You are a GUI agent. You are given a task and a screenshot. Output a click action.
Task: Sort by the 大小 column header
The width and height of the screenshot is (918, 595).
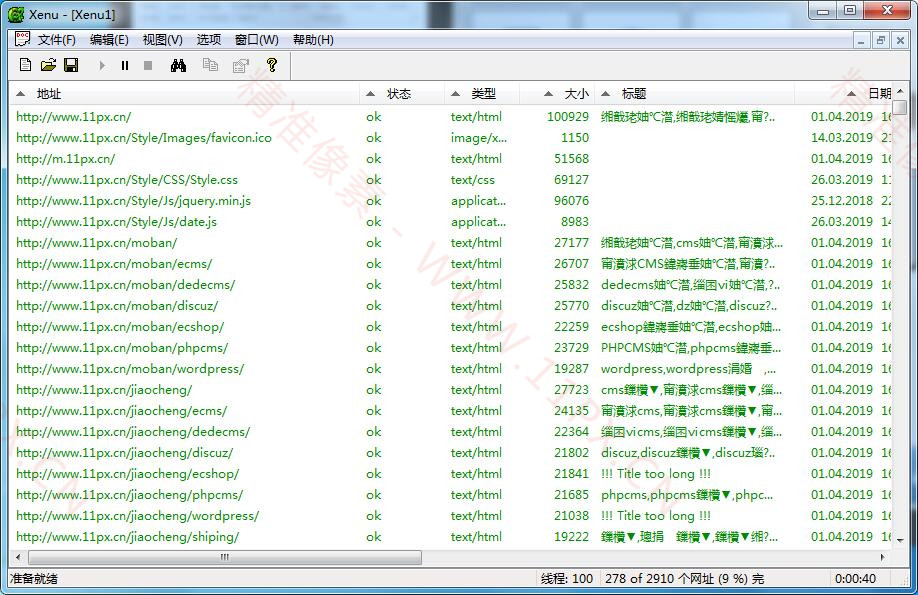557,94
